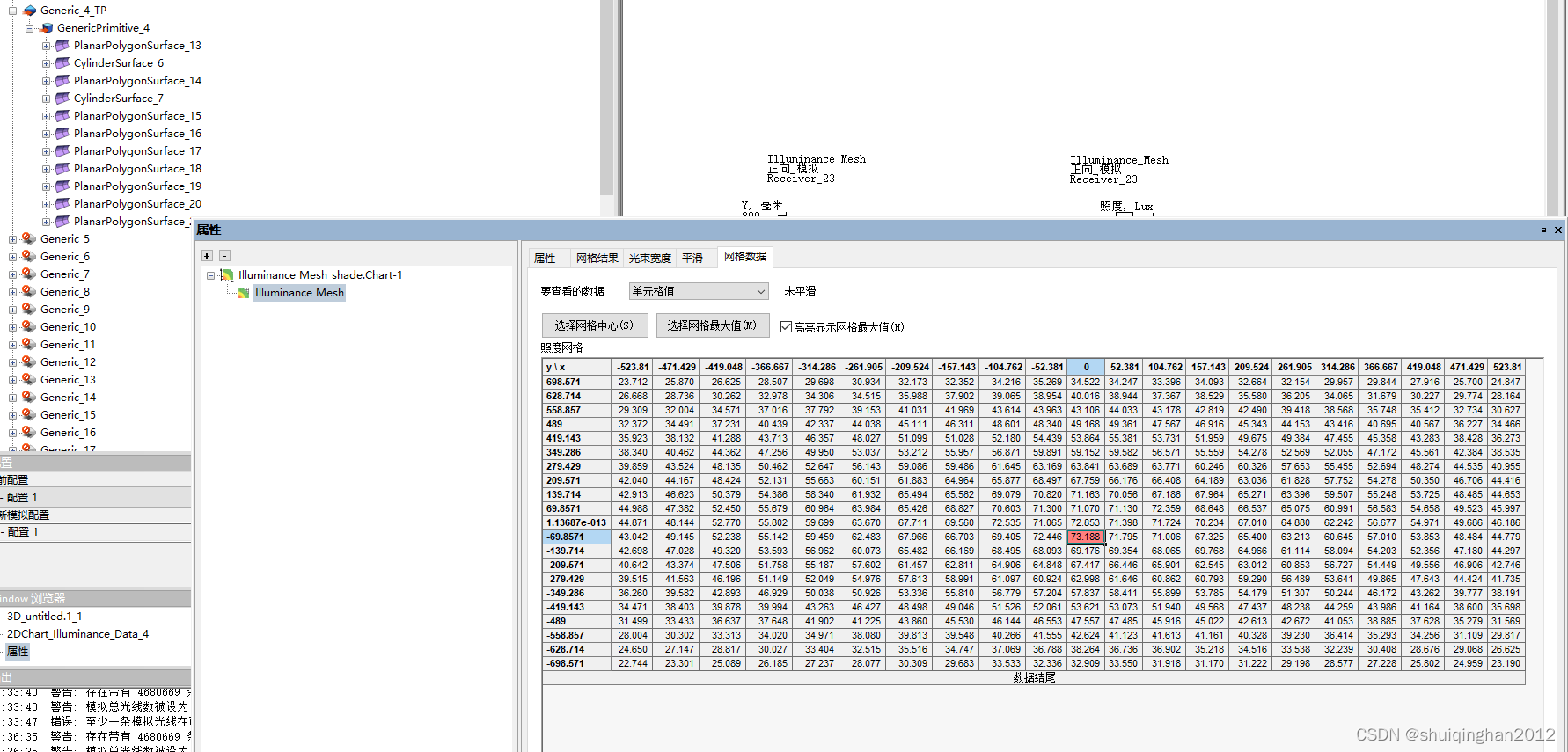Click the PlanarPolygonSurface_16 surface icon
1568x752 pixels.
(62, 134)
